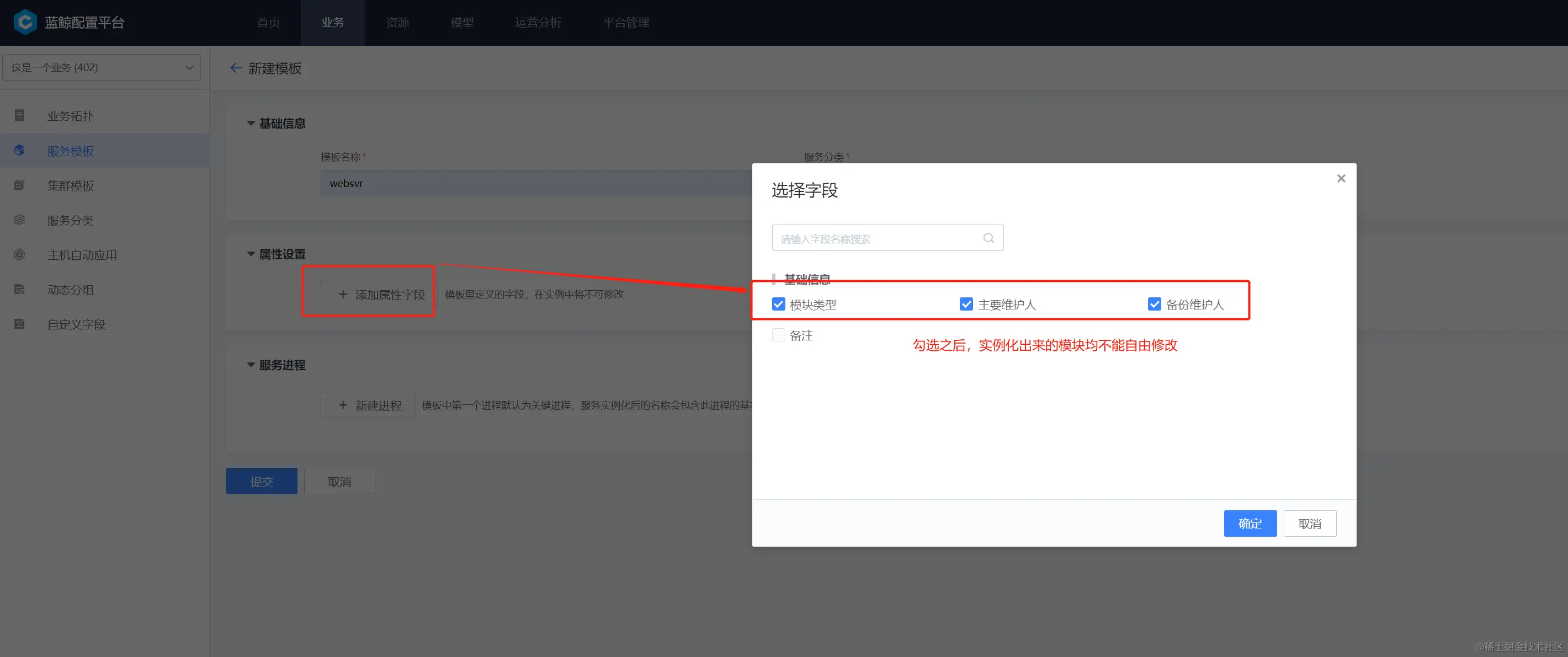Click the 选择字段 dialog title
This screenshot has width=1568, height=657.
pyautogui.click(x=805, y=190)
